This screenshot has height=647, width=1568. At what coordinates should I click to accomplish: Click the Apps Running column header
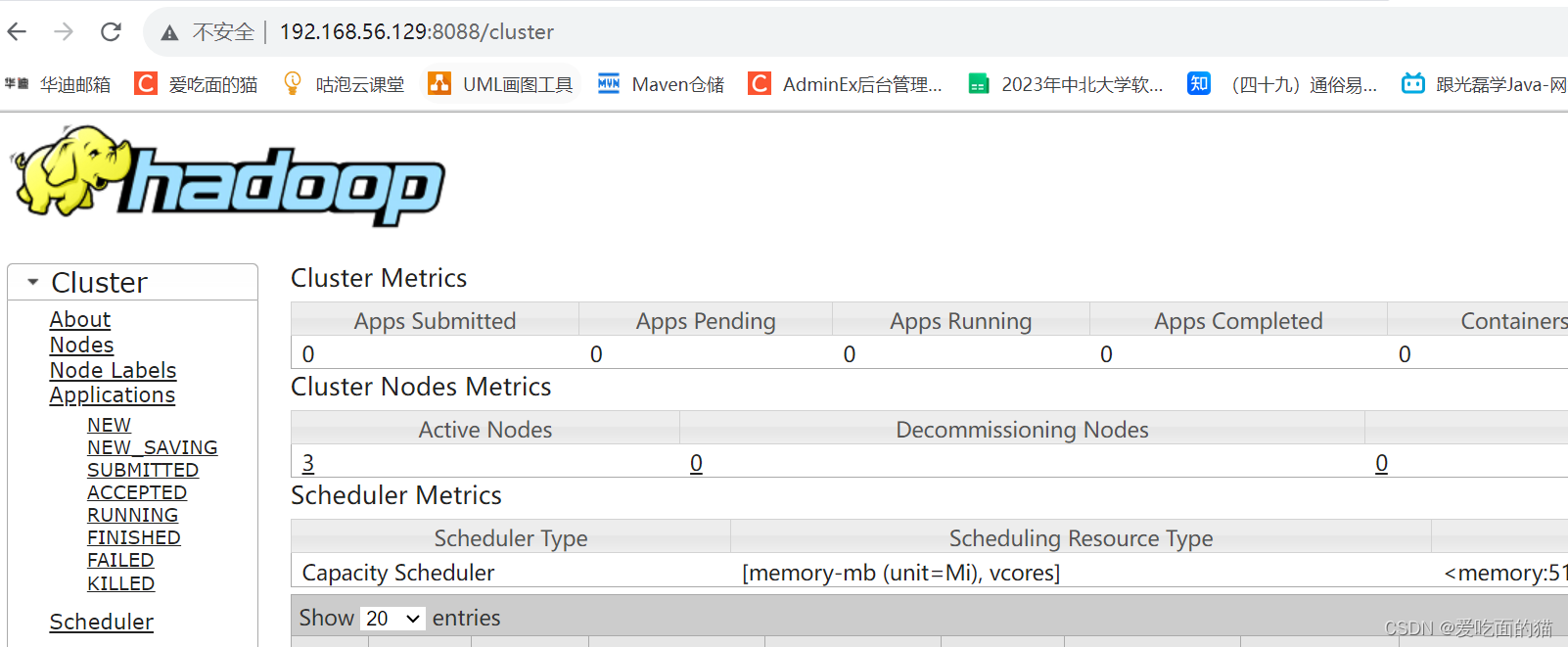point(961,321)
